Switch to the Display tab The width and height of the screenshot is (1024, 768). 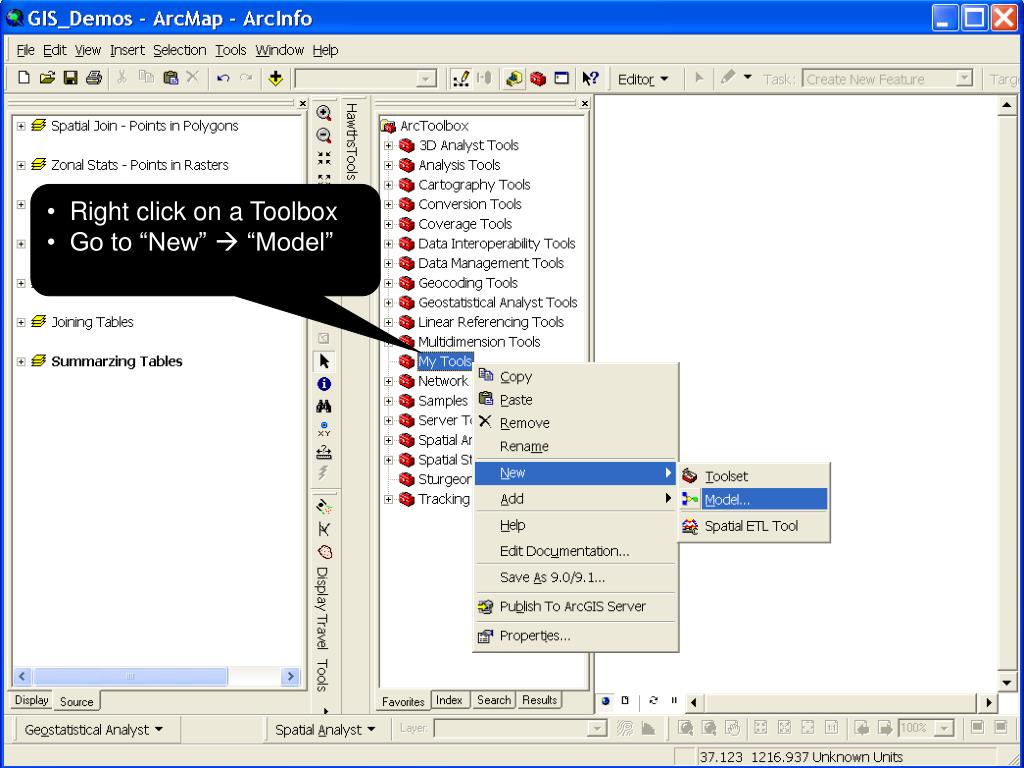click(31, 700)
